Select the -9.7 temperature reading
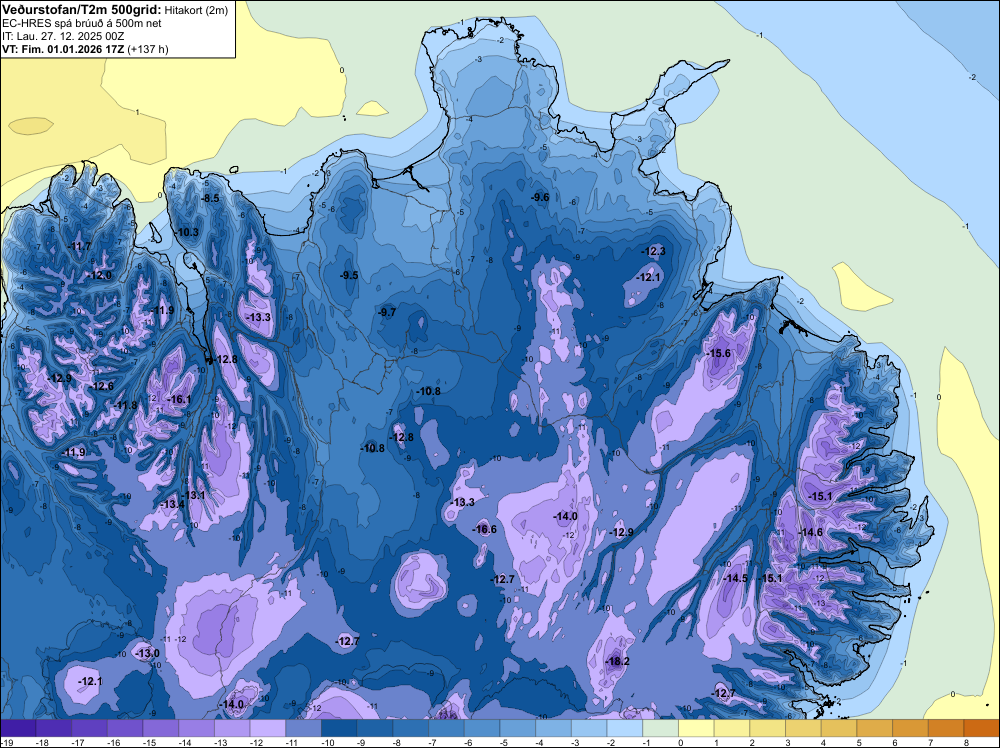This screenshot has width=1000, height=748. [387, 312]
